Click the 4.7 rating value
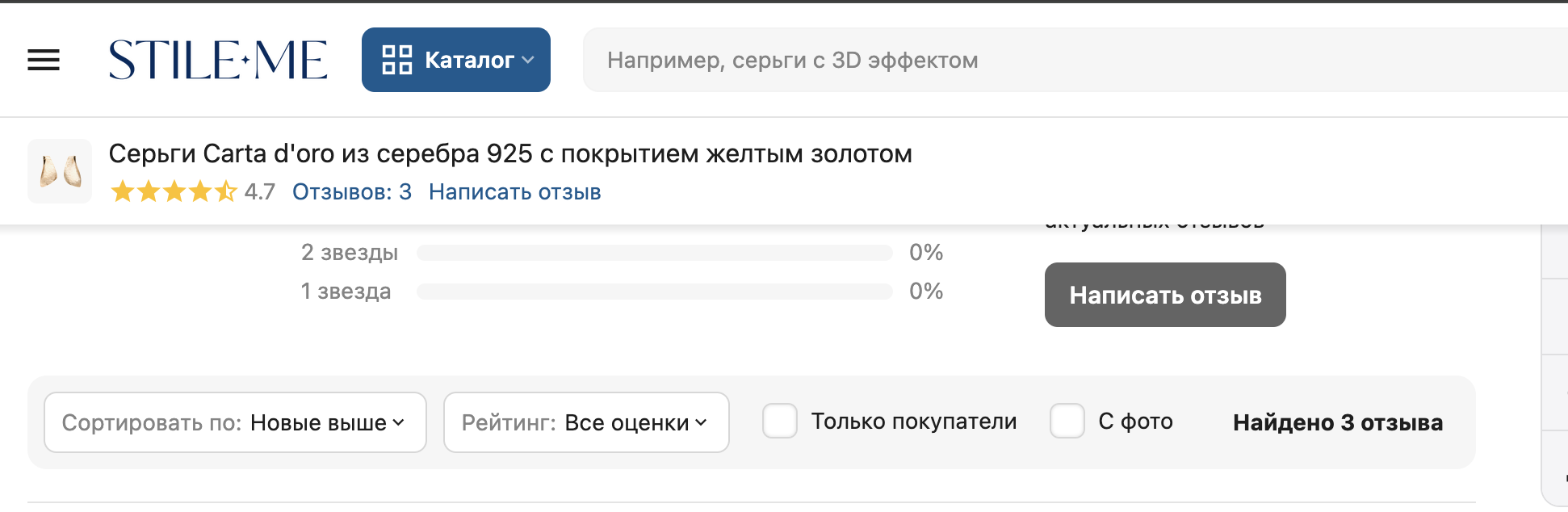The image size is (1568, 512). pyautogui.click(x=259, y=192)
